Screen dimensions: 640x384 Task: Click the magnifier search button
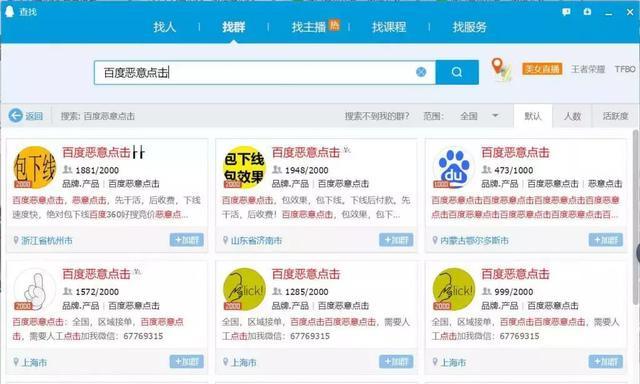click(x=457, y=72)
